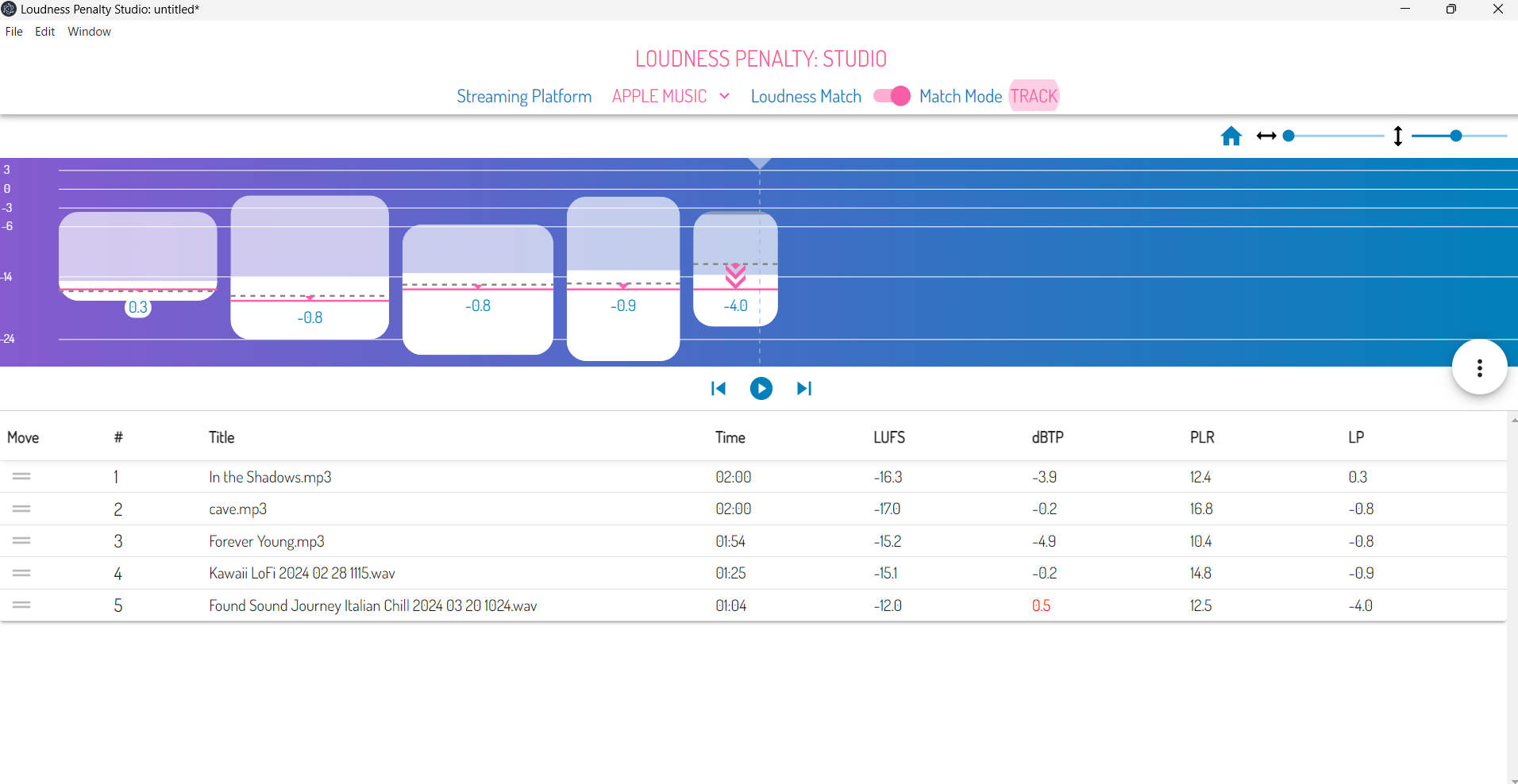
Task: Select the second track block labeled -0.8
Action: pos(310,267)
